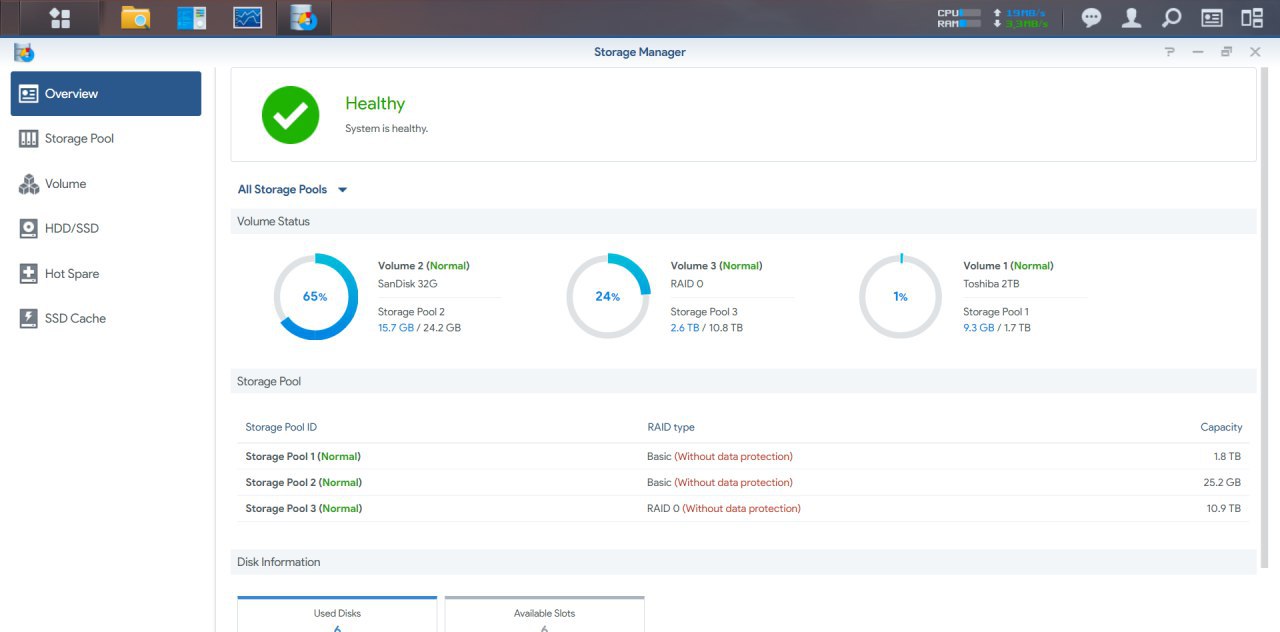The image size is (1280, 632).
Task: Open the HDD/SSD section
Action: point(71,229)
